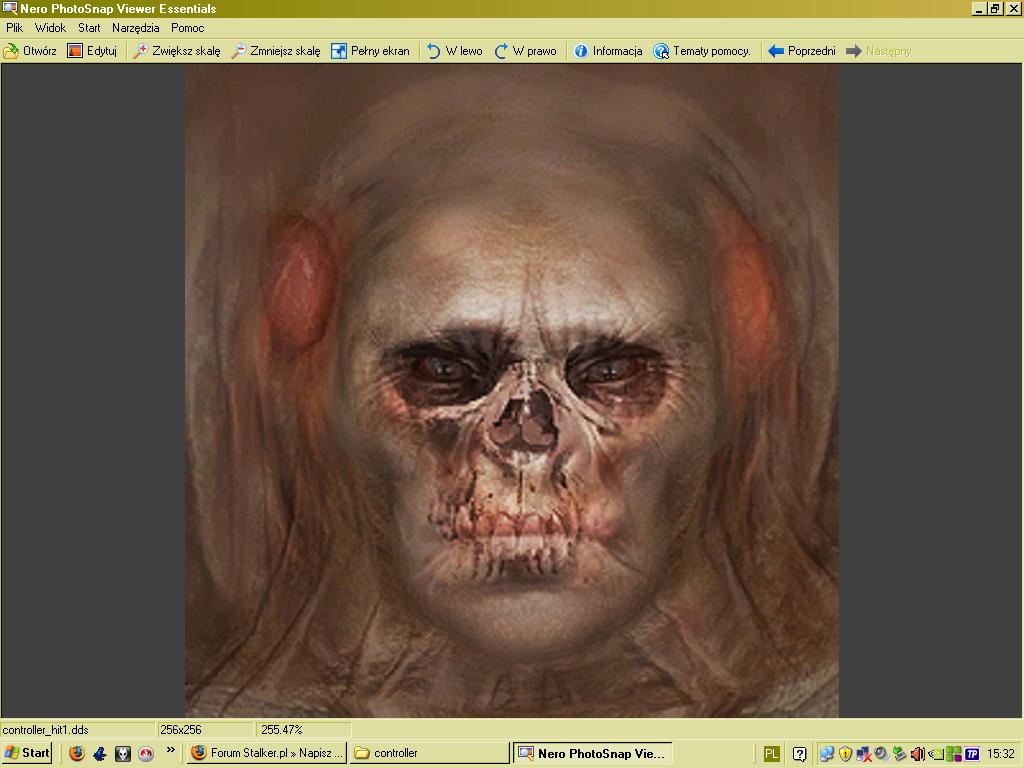The height and width of the screenshot is (768, 1024).
Task: Rotate image right with the W prawo icon
Action: click(x=502, y=51)
